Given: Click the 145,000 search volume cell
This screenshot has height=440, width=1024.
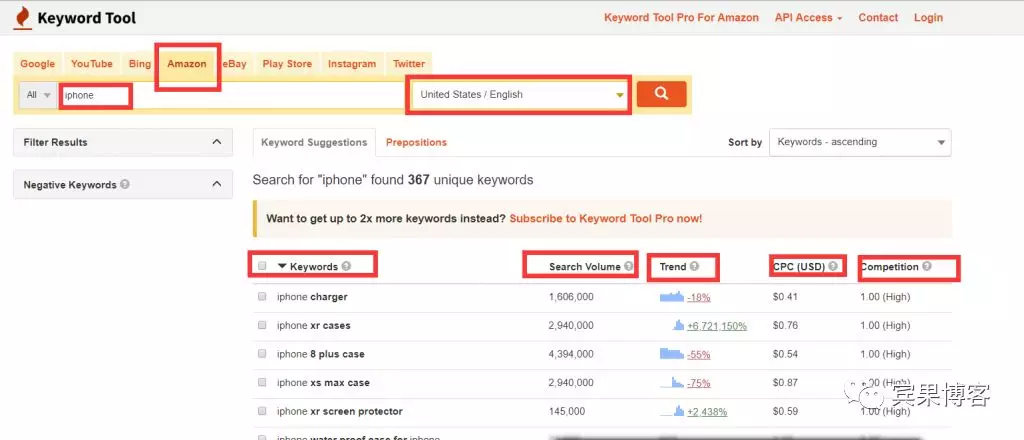Looking at the screenshot, I should 567,411.
